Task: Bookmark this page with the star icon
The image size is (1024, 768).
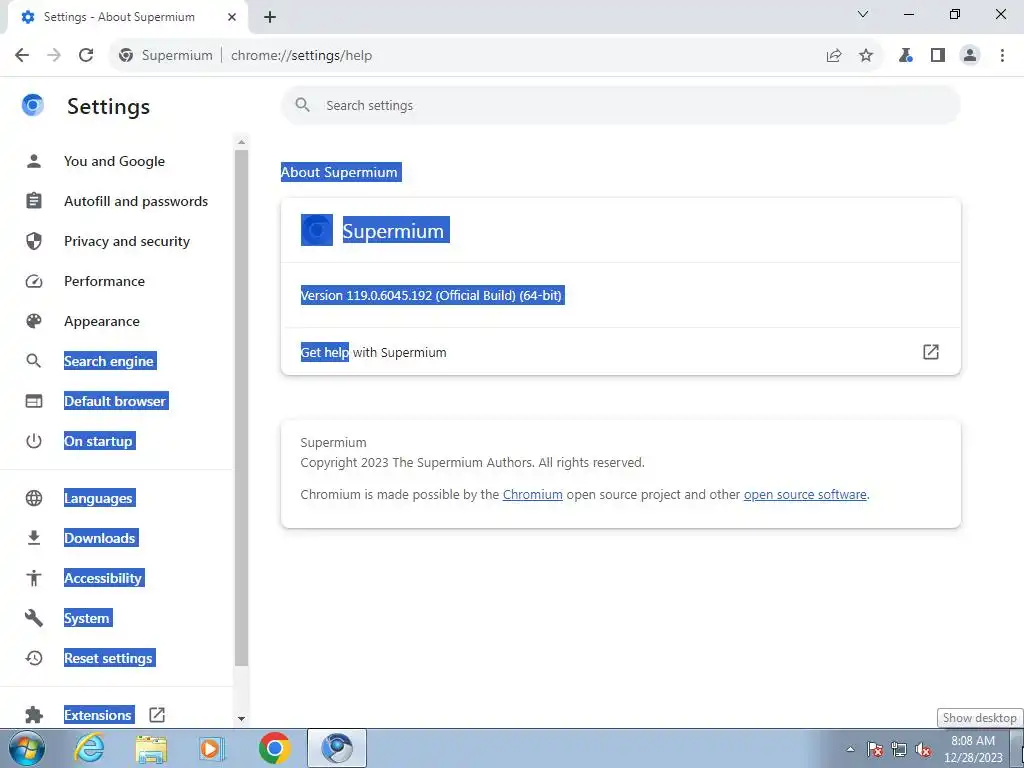Action: point(866,56)
